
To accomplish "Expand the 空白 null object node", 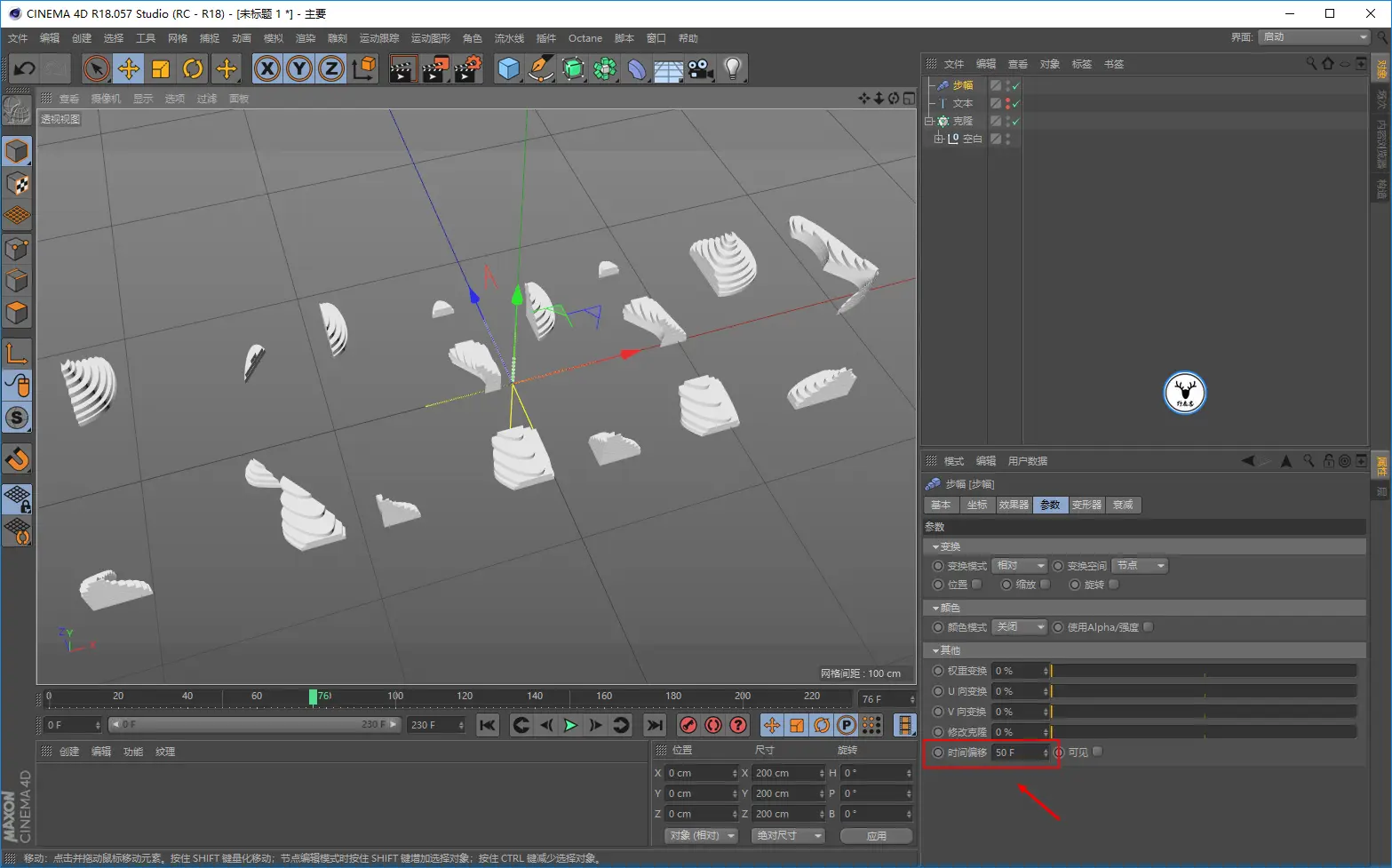I will [938, 139].
